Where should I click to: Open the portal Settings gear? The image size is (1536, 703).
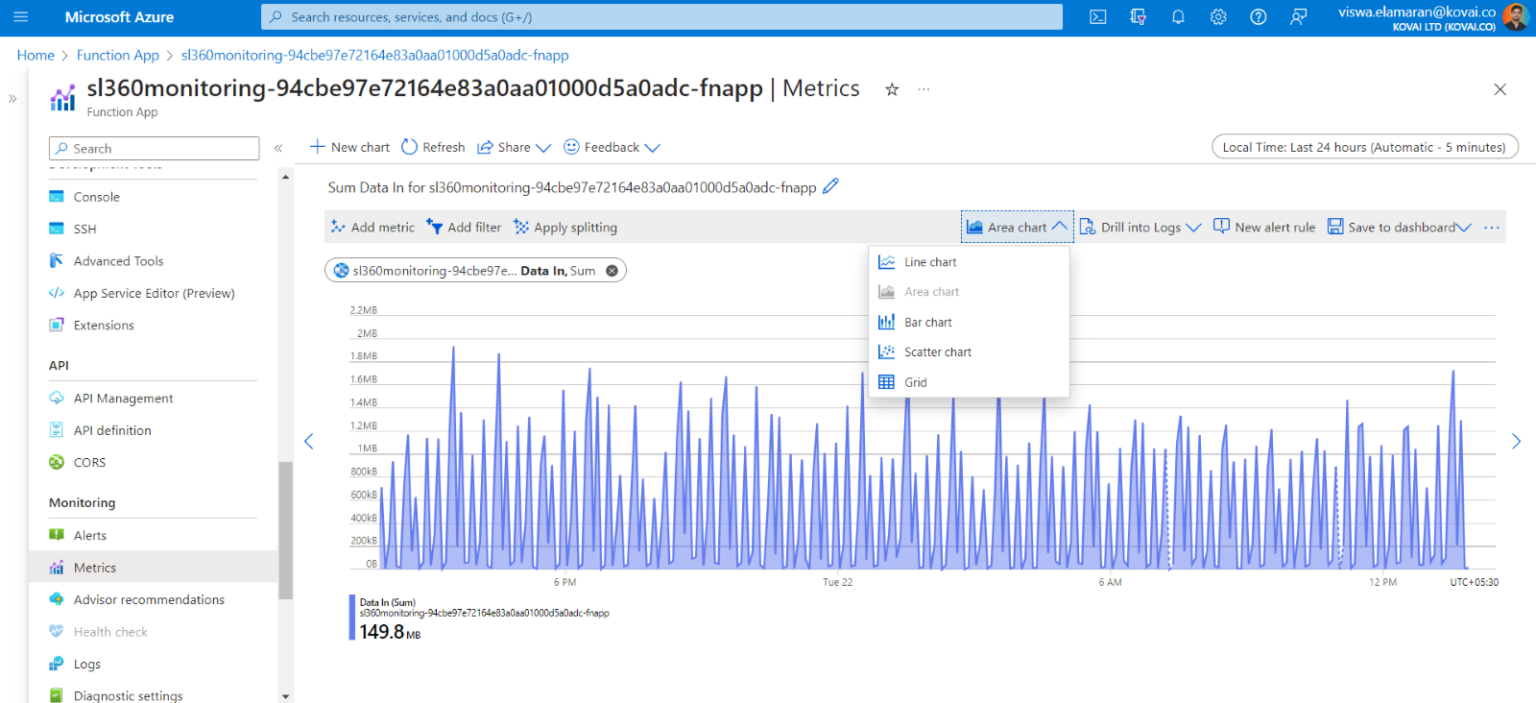(x=1218, y=16)
